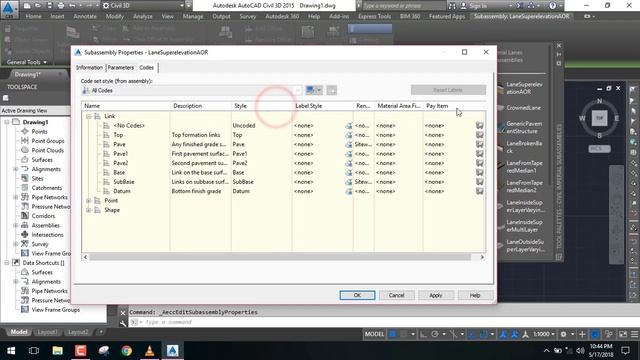This screenshot has height=360, width=640.
Task: Click the label style picker icon for Datum row
Action: point(349,191)
